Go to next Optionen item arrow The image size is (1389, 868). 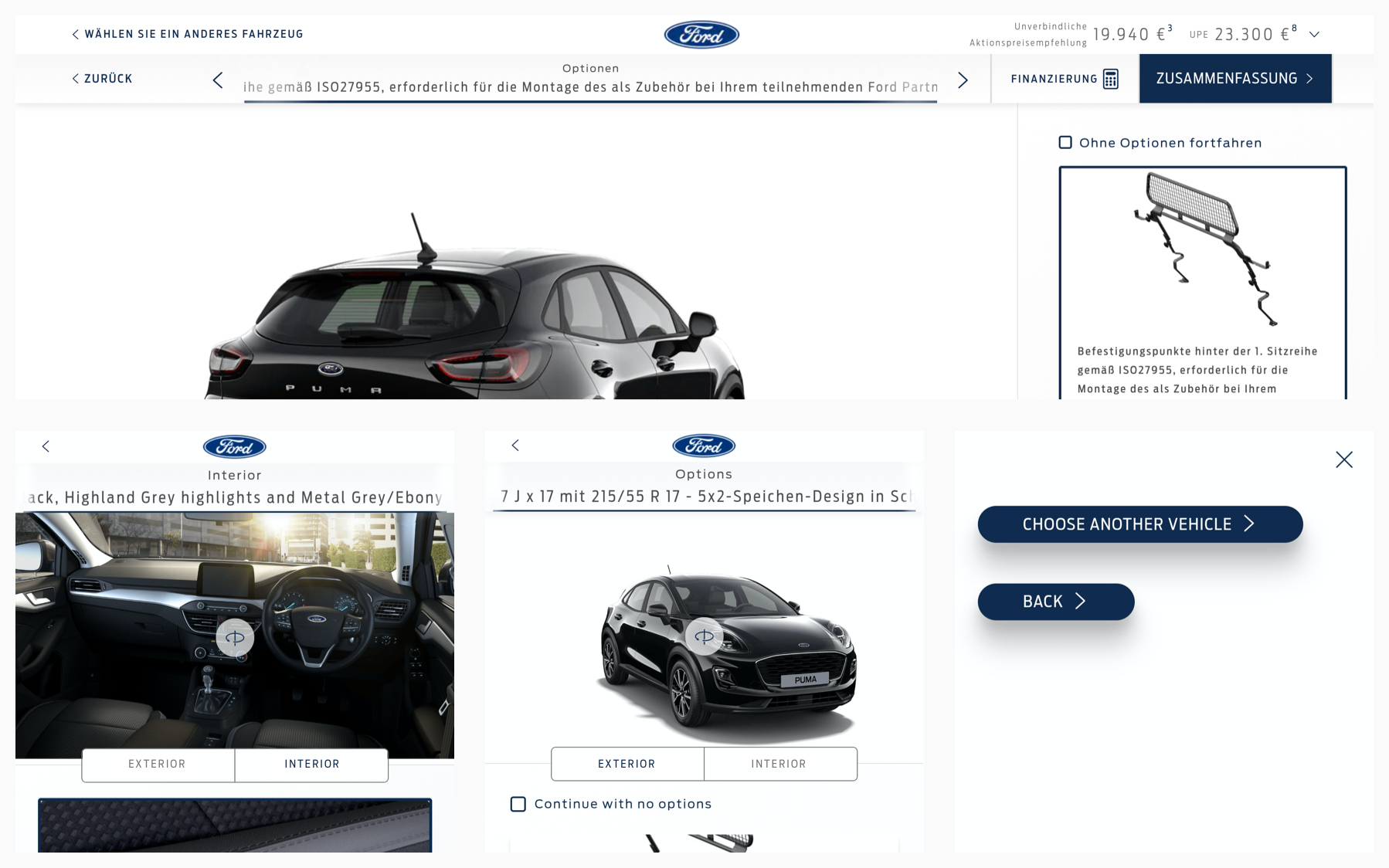tap(963, 80)
